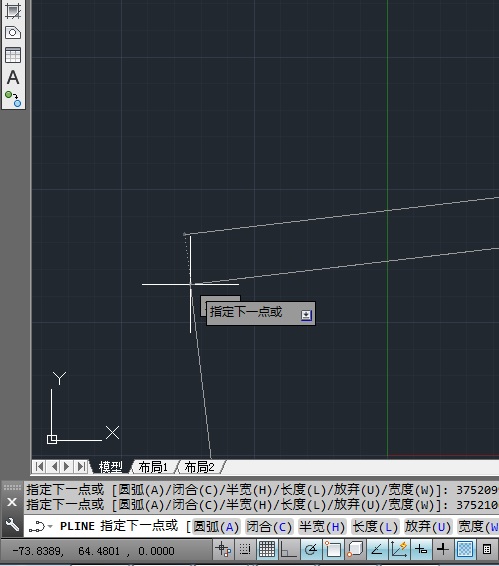The image size is (499, 566).
Task: Open command line customize wrench icon
Action: pyautogui.click(x=12, y=524)
